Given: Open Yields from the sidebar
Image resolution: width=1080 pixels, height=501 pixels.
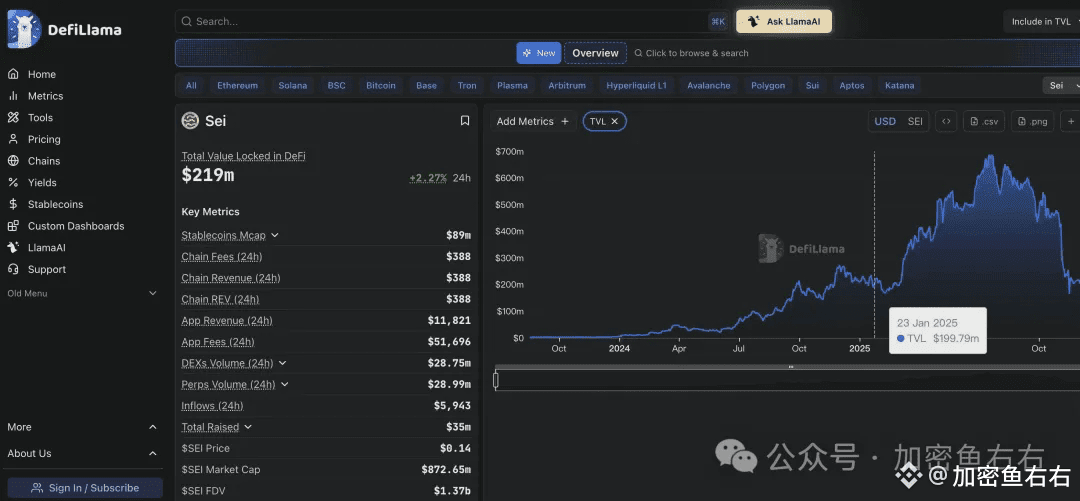Looking at the screenshot, I should pyautogui.click(x=42, y=183).
